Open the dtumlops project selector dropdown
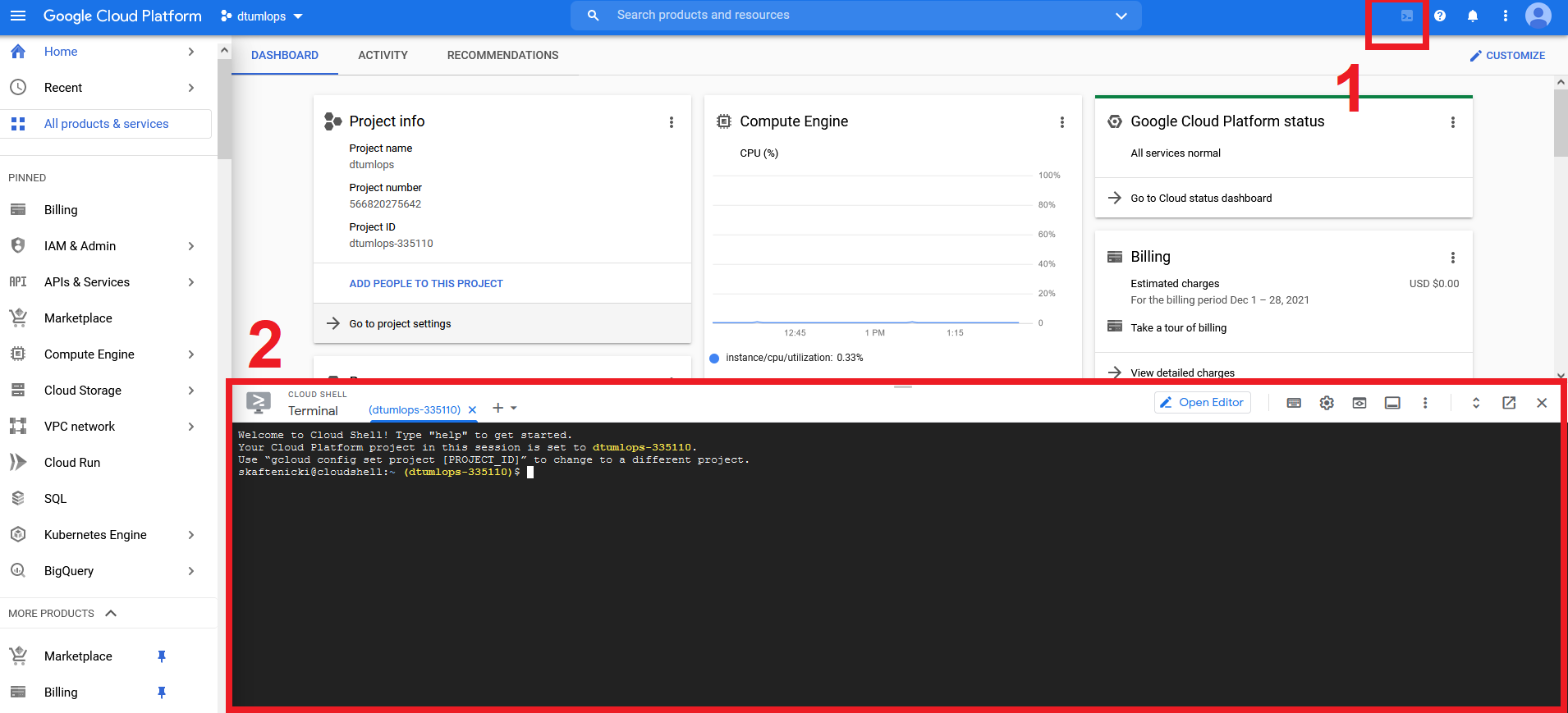 coord(262,16)
